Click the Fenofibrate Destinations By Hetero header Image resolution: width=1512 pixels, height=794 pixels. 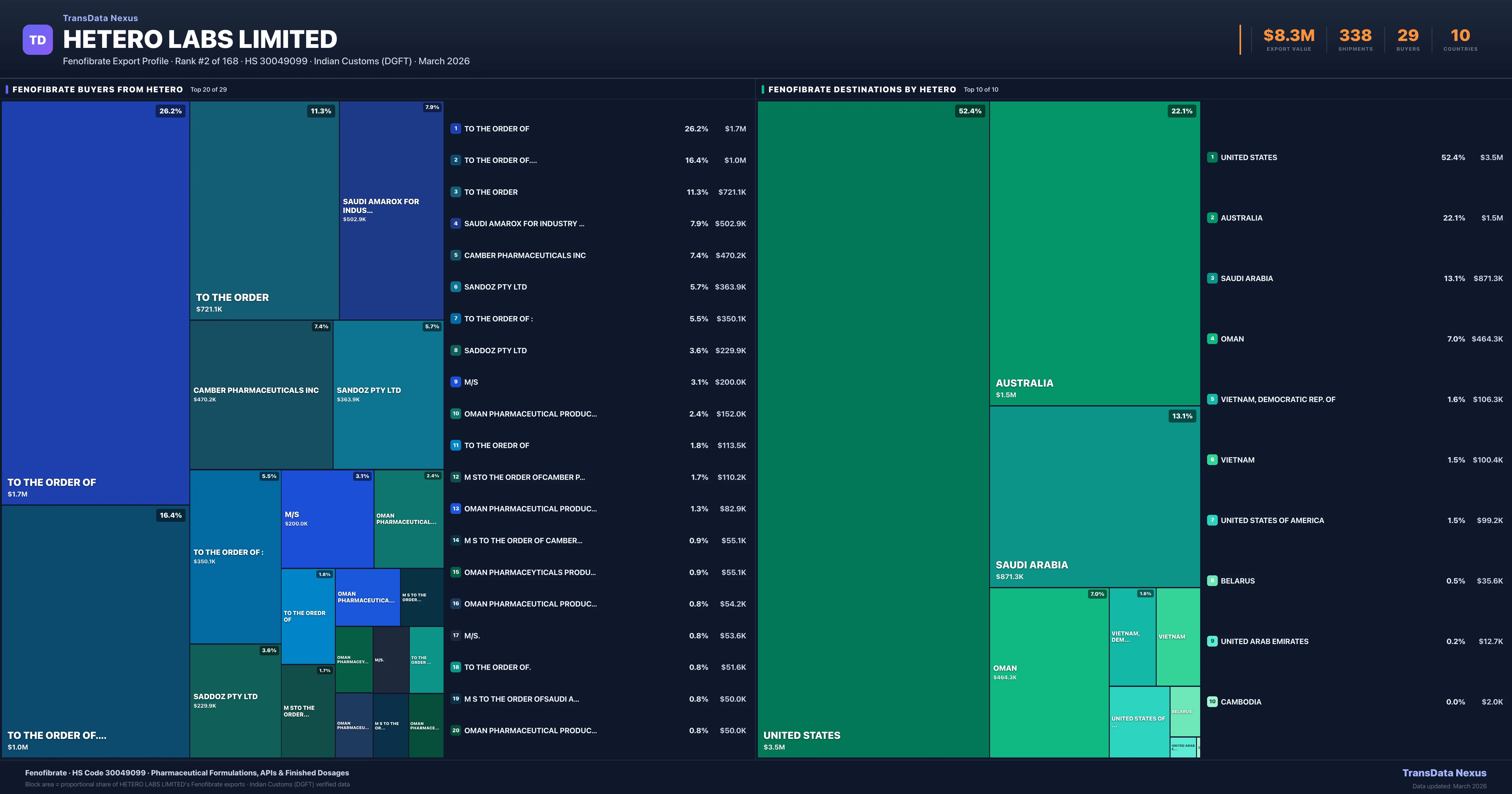862,89
